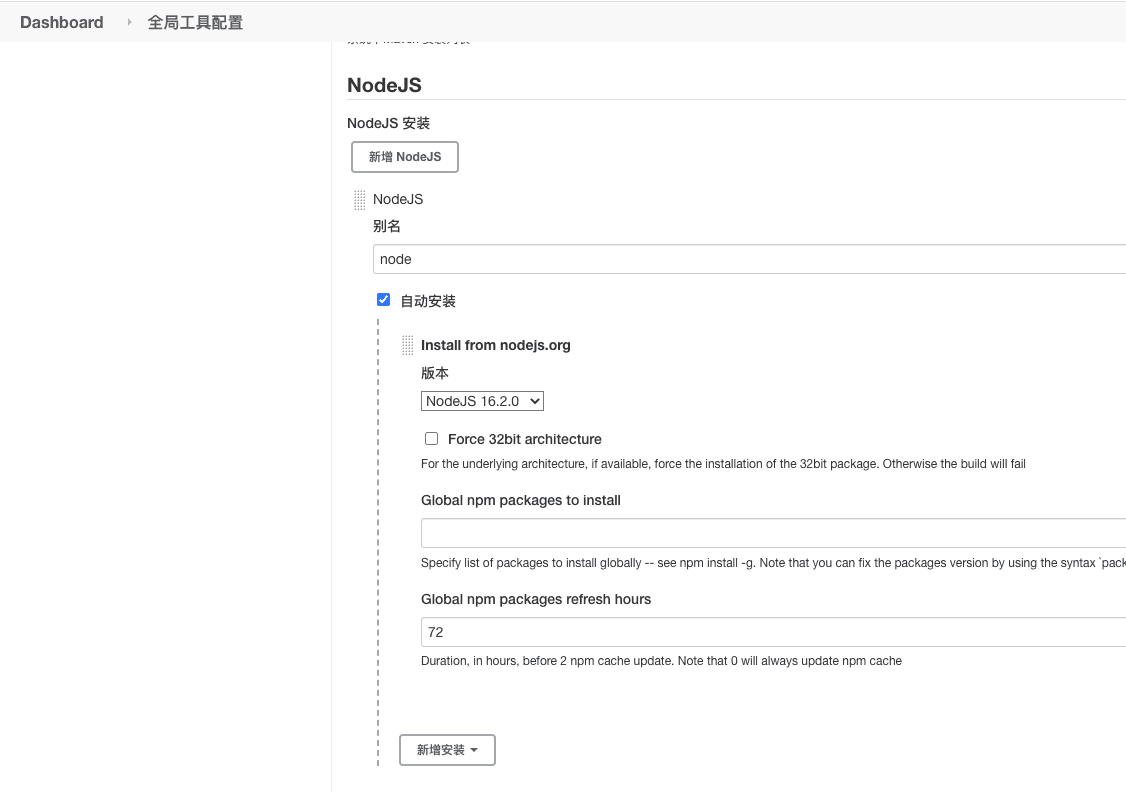Focus the Global npm packages to install field

(773, 534)
